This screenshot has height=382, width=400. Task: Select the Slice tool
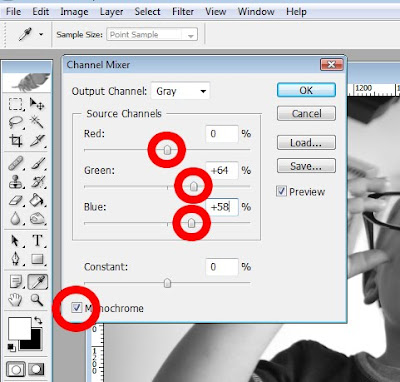[x=37, y=140]
